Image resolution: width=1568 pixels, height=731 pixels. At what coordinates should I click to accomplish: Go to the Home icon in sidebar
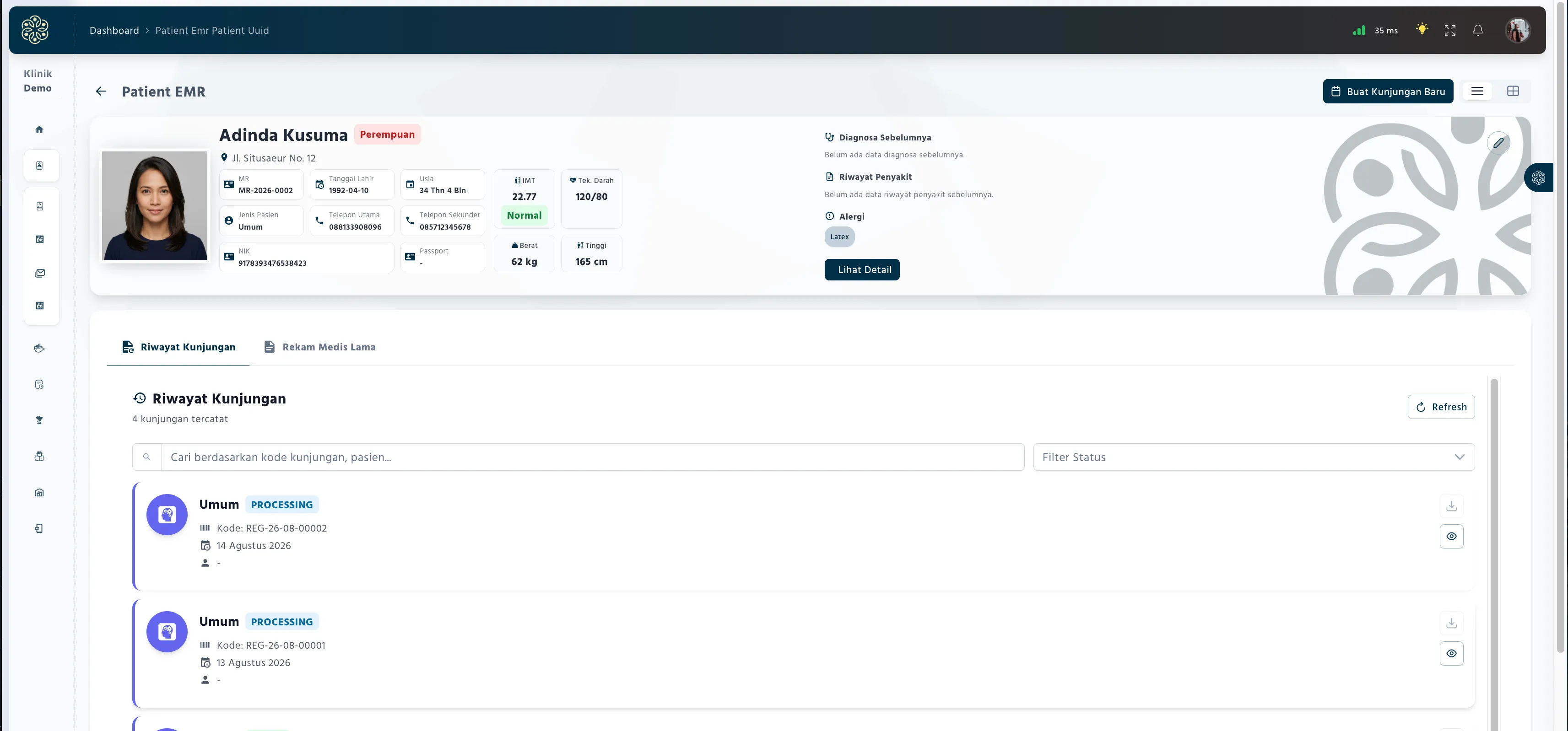pyautogui.click(x=39, y=129)
